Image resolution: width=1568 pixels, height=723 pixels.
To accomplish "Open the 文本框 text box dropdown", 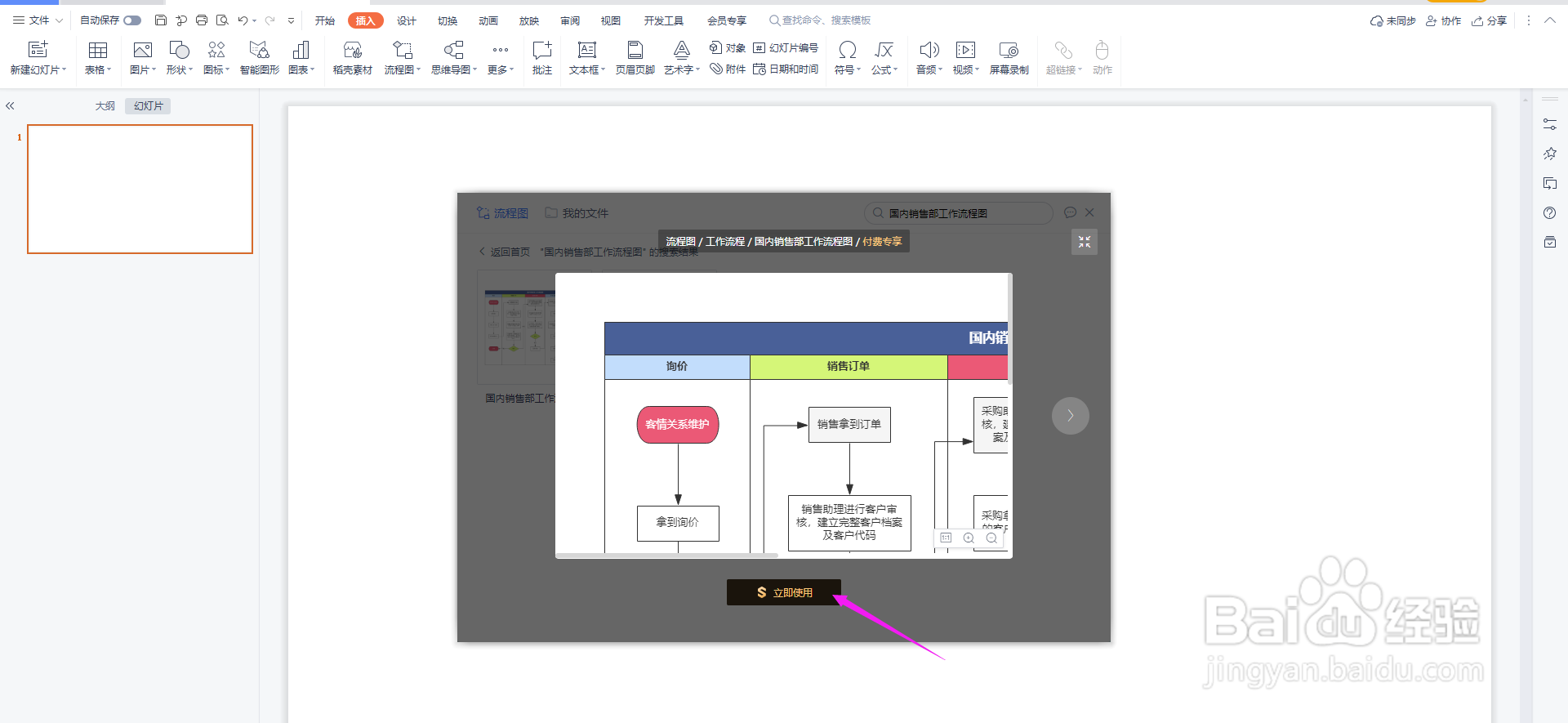I will click(x=587, y=58).
